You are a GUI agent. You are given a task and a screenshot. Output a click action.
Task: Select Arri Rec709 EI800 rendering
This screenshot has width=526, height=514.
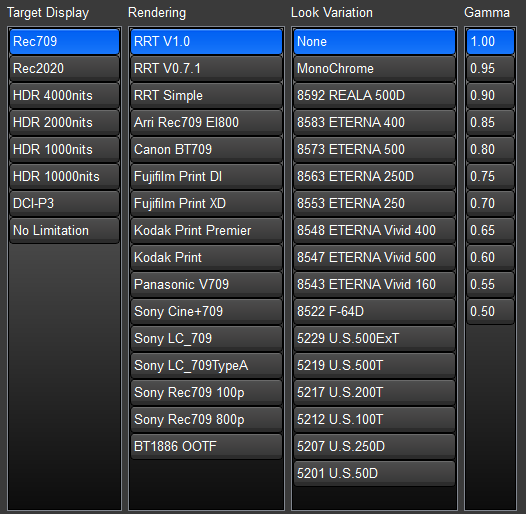pos(206,122)
